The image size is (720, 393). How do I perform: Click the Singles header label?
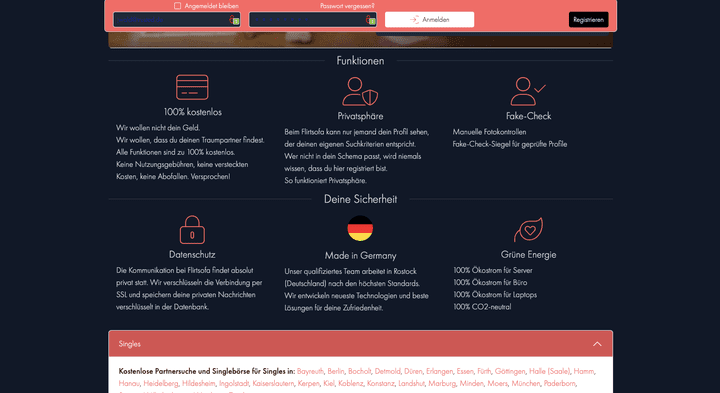129,344
